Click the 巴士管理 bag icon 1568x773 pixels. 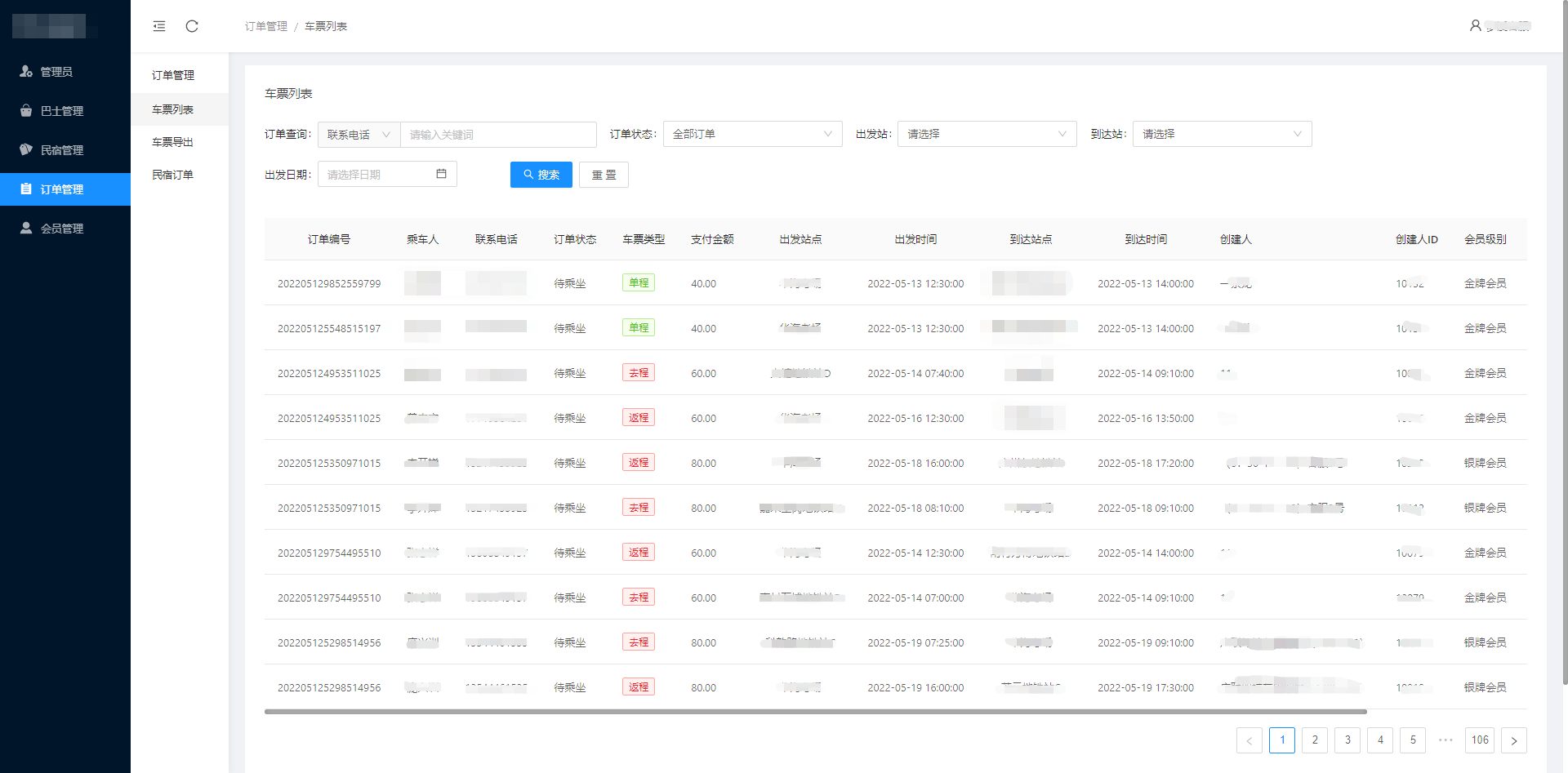tap(26, 110)
